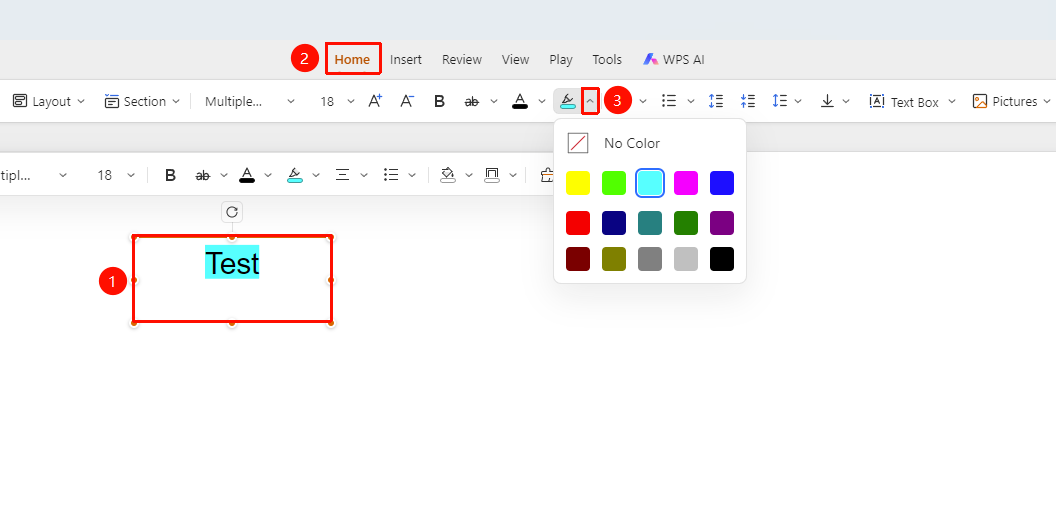
Task: Toggle strikethrough in the floating mini toolbar
Action: 203,175
